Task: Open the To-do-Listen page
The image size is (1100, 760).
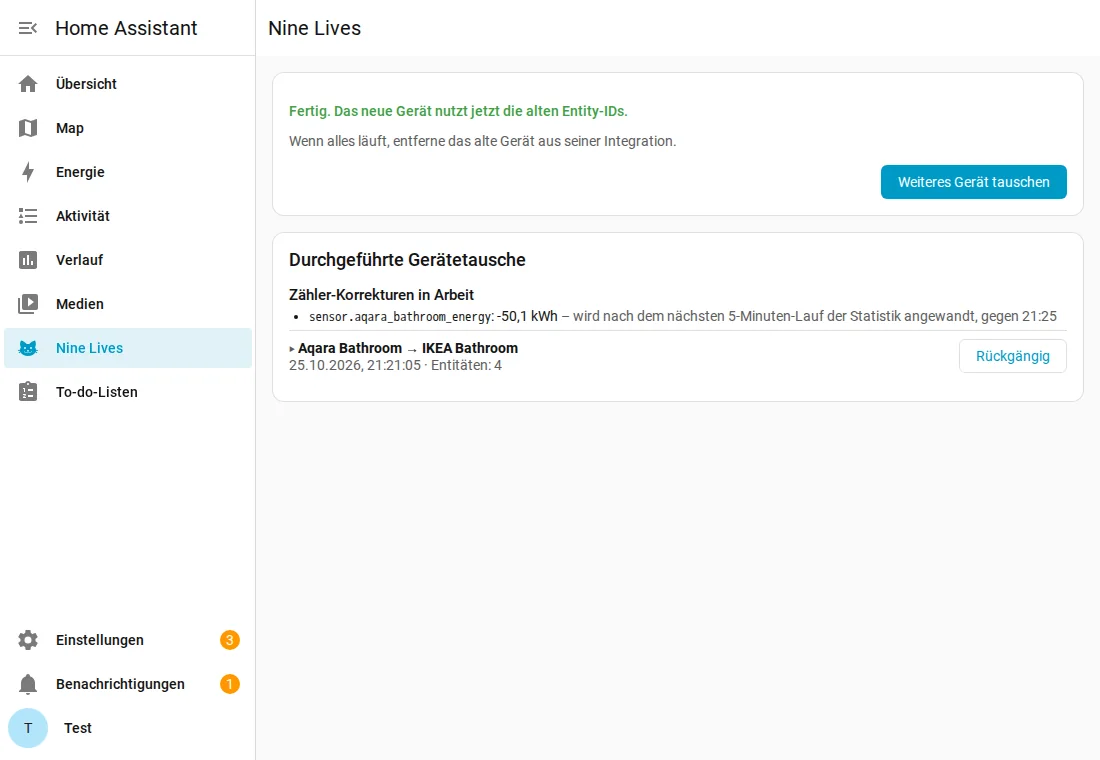Action: (128, 392)
